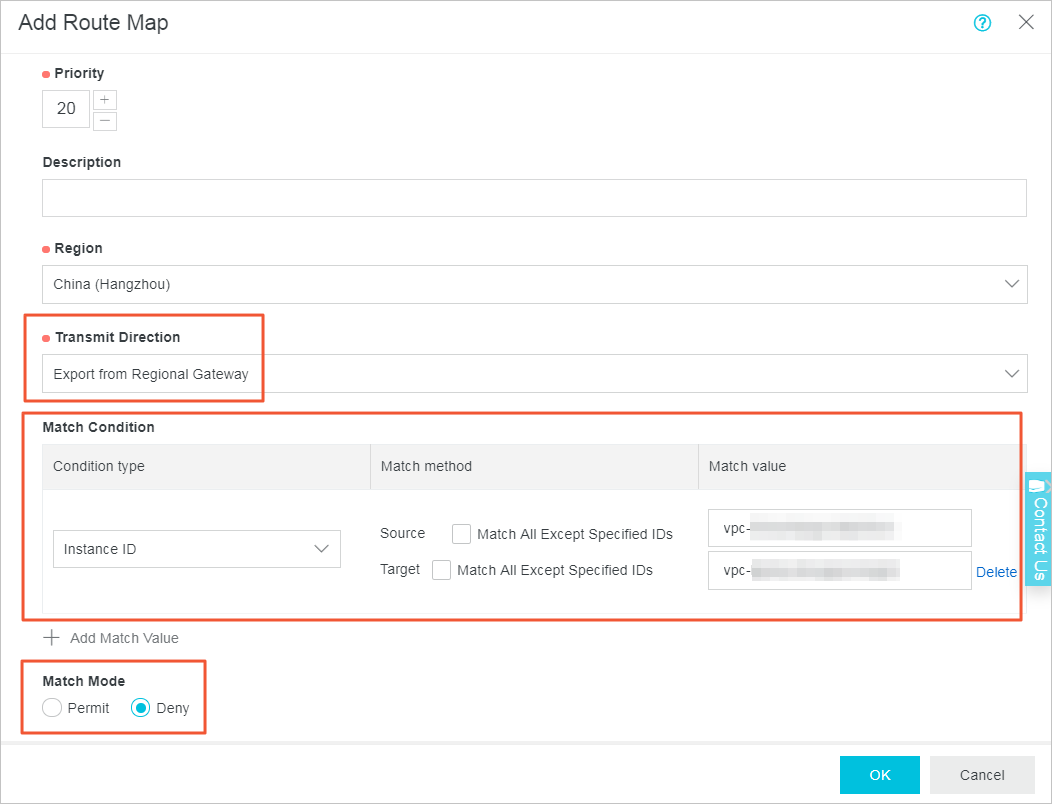The width and height of the screenshot is (1052, 804).
Task: Click the Cancel button
Action: tap(982, 775)
